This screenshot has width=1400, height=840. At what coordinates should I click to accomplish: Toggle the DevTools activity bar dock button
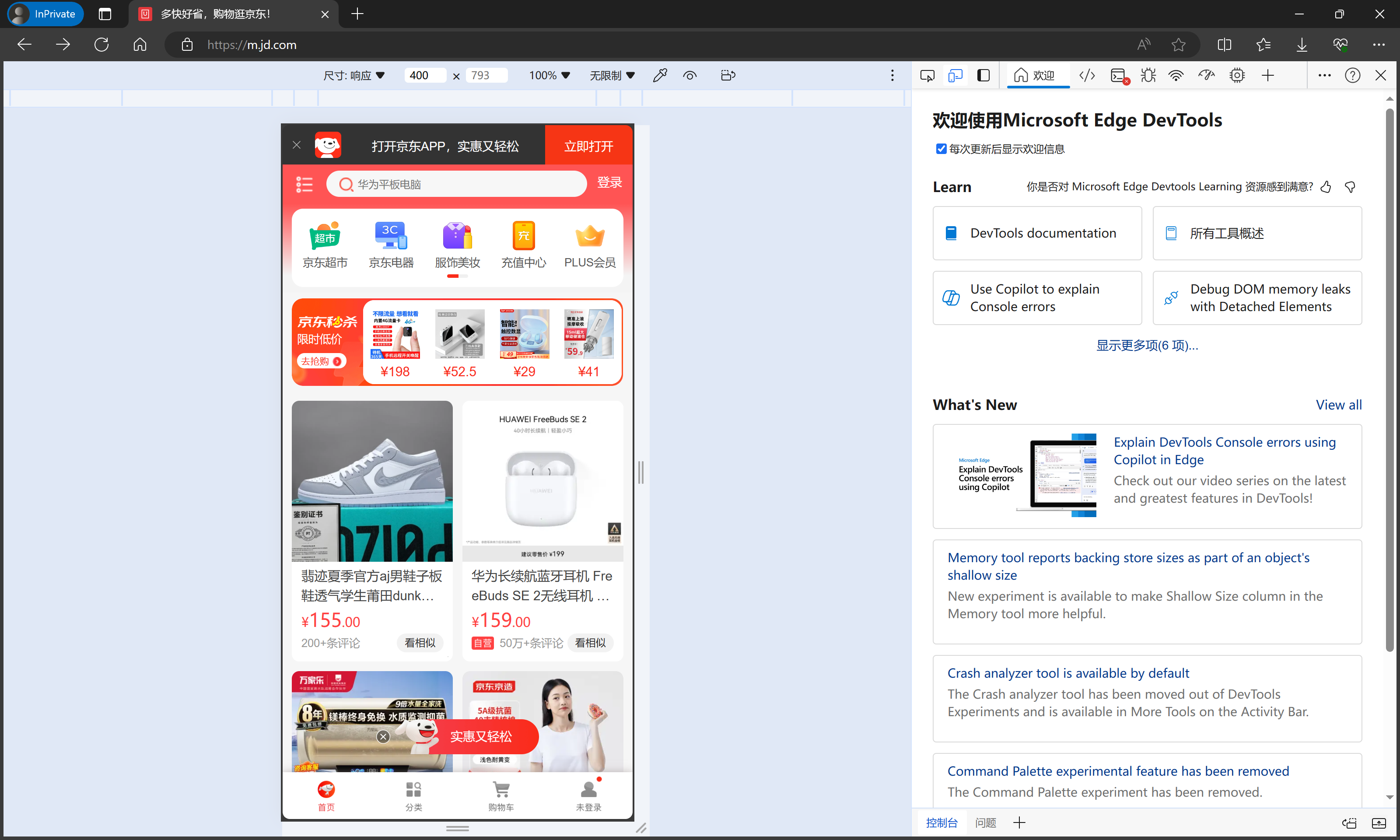coord(983,75)
